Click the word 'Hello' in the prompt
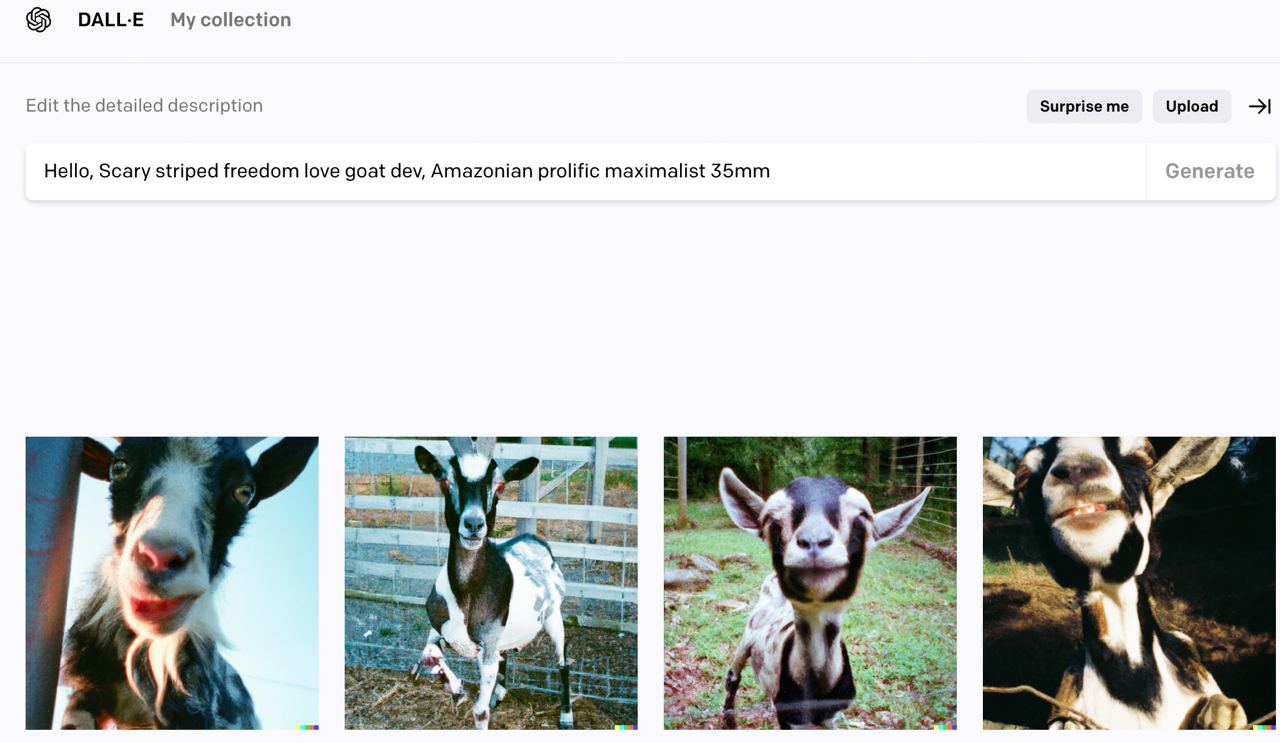Screen dimensions: 1280x743 (67, 171)
